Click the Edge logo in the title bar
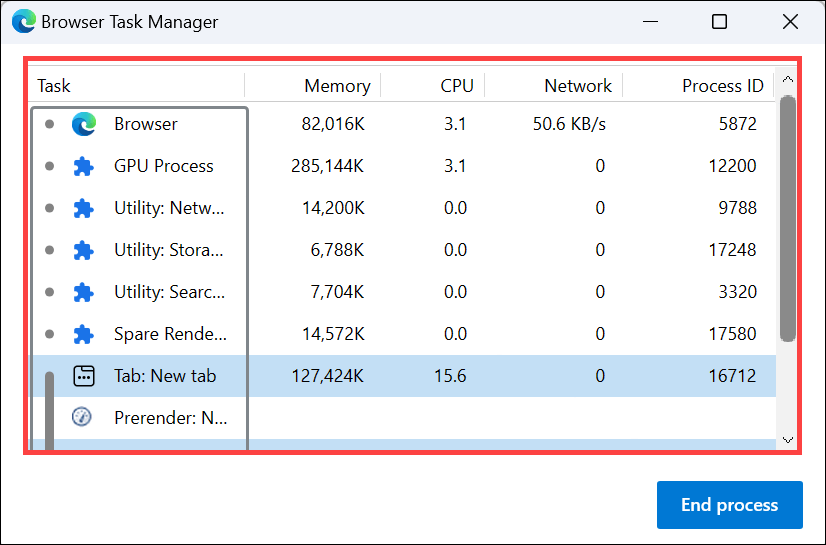826x545 pixels. pos(24,22)
